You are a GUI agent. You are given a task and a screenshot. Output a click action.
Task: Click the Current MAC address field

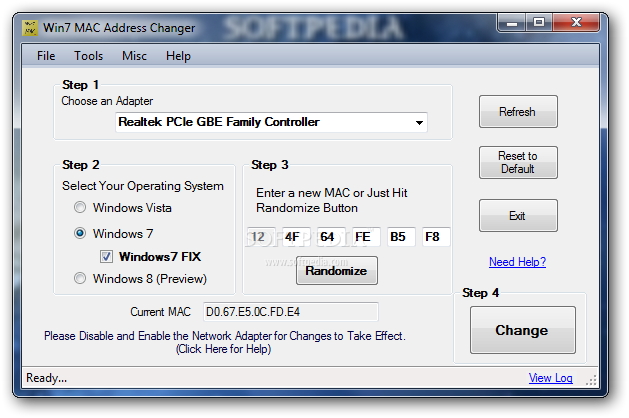click(x=290, y=312)
